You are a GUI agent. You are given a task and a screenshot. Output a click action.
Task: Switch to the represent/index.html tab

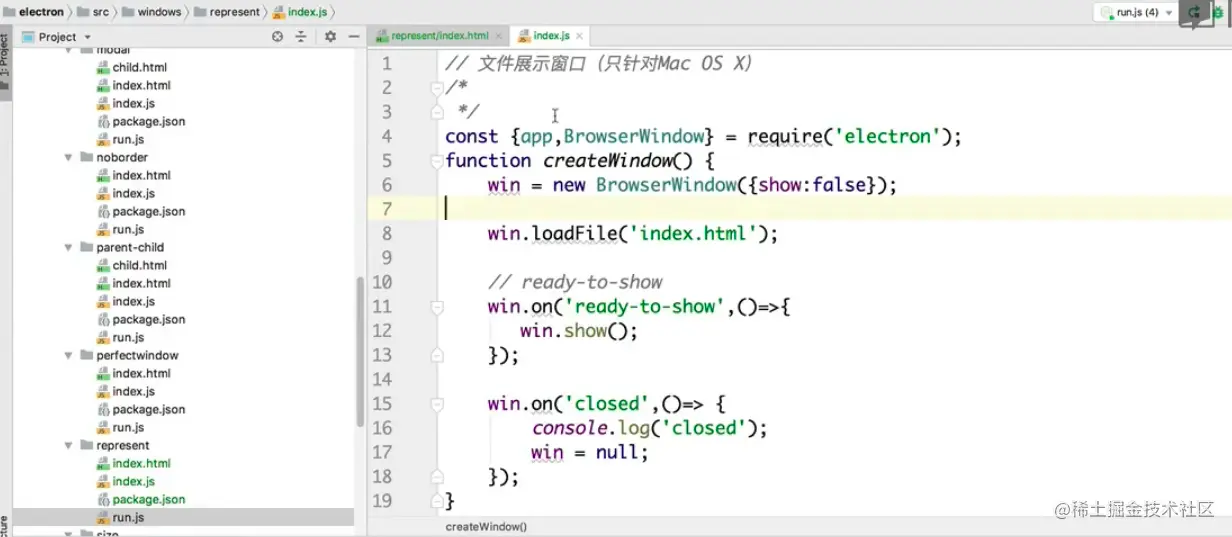click(x=438, y=36)
